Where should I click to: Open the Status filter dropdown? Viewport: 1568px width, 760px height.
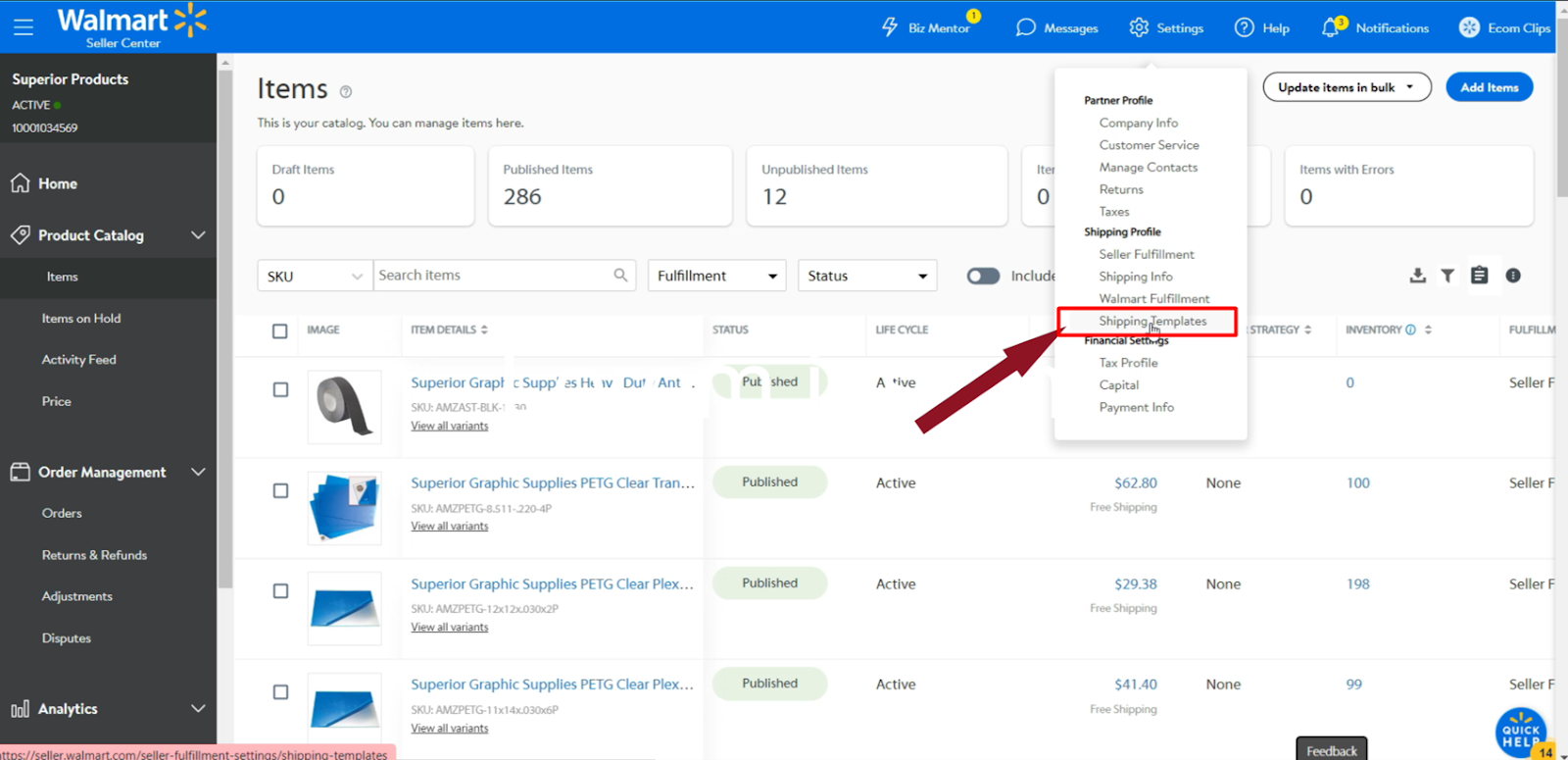[867, 276]
